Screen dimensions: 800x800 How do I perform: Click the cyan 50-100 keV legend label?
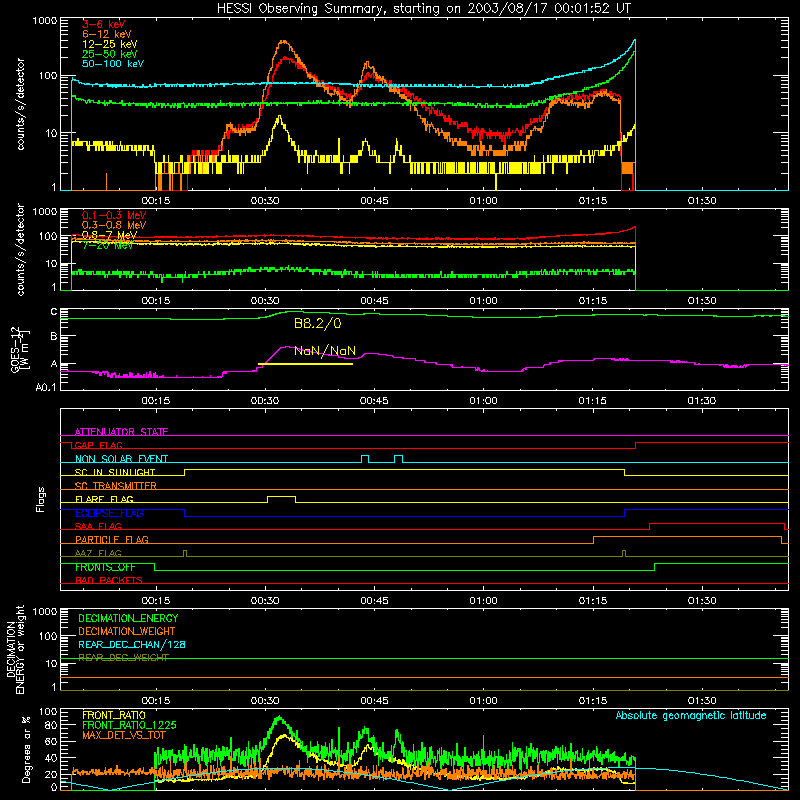[x=113, y=63]
